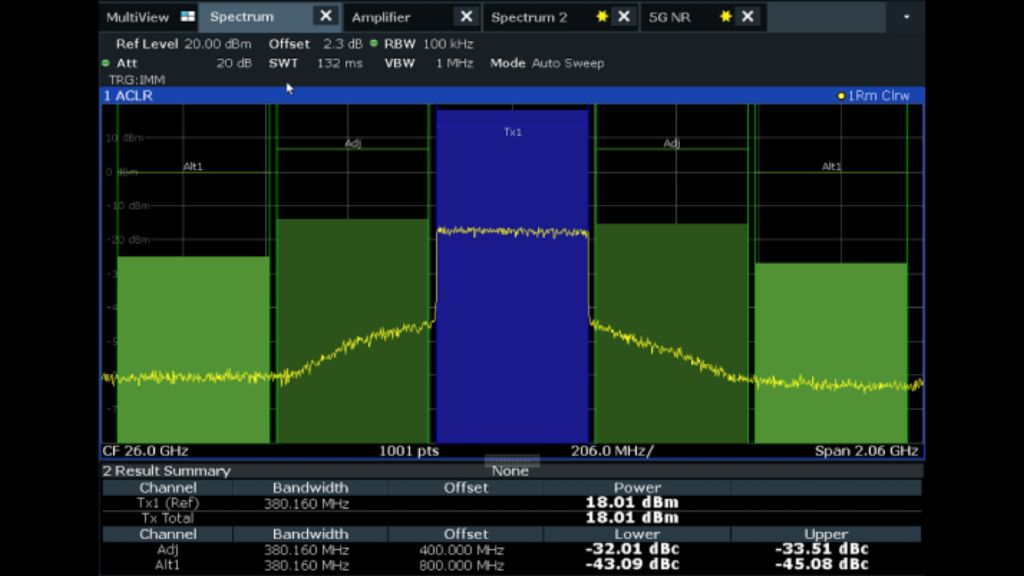Grab the splitter handle above Result Summary
This screenshot has width=1024, height=576.
pos(512,461)
